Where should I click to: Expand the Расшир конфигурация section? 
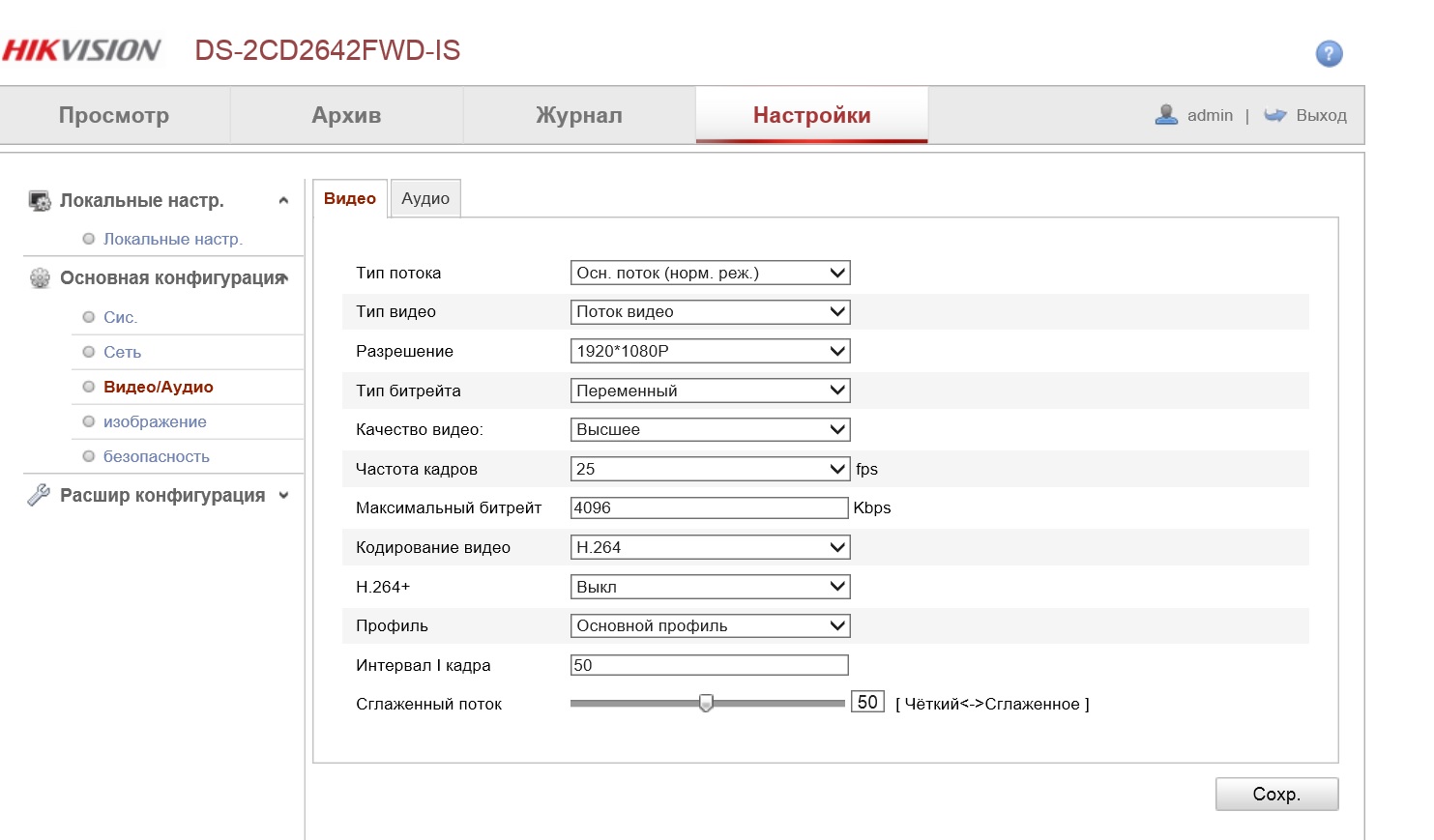[283, 496]
